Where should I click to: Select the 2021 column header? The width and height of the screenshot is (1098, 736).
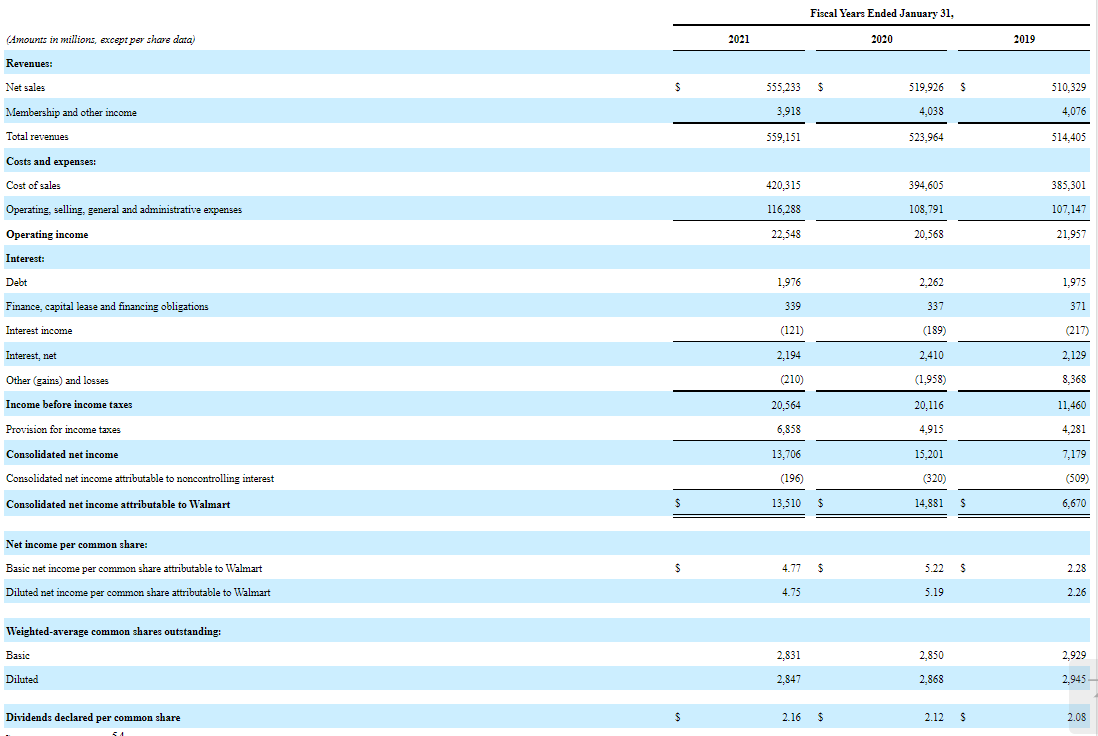[738, 38]
